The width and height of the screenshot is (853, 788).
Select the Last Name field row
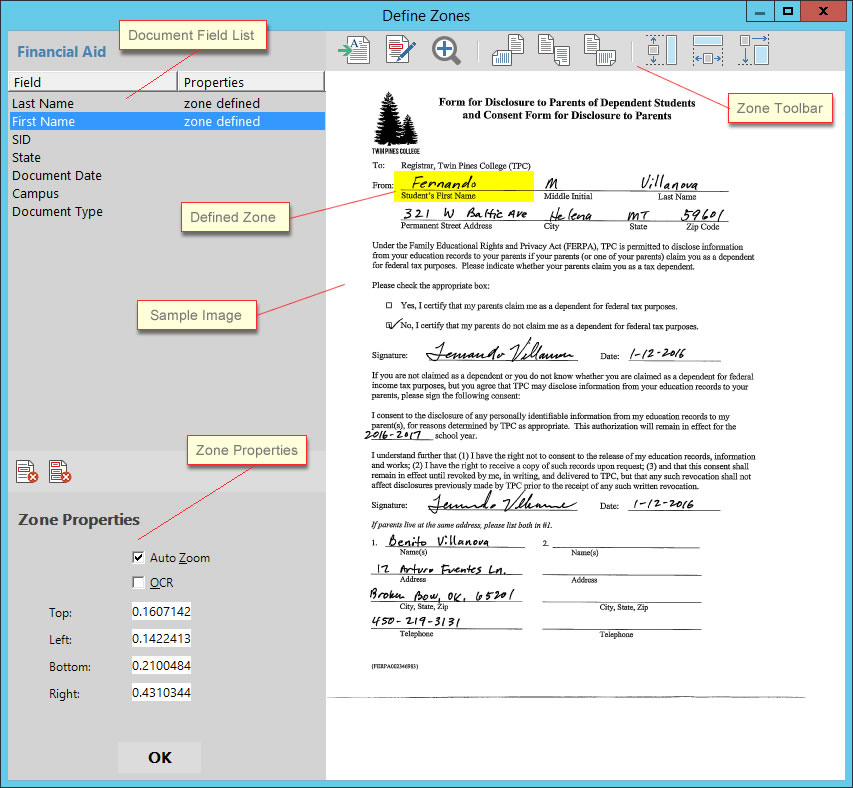pyautogui.click(x=43, y=103)
